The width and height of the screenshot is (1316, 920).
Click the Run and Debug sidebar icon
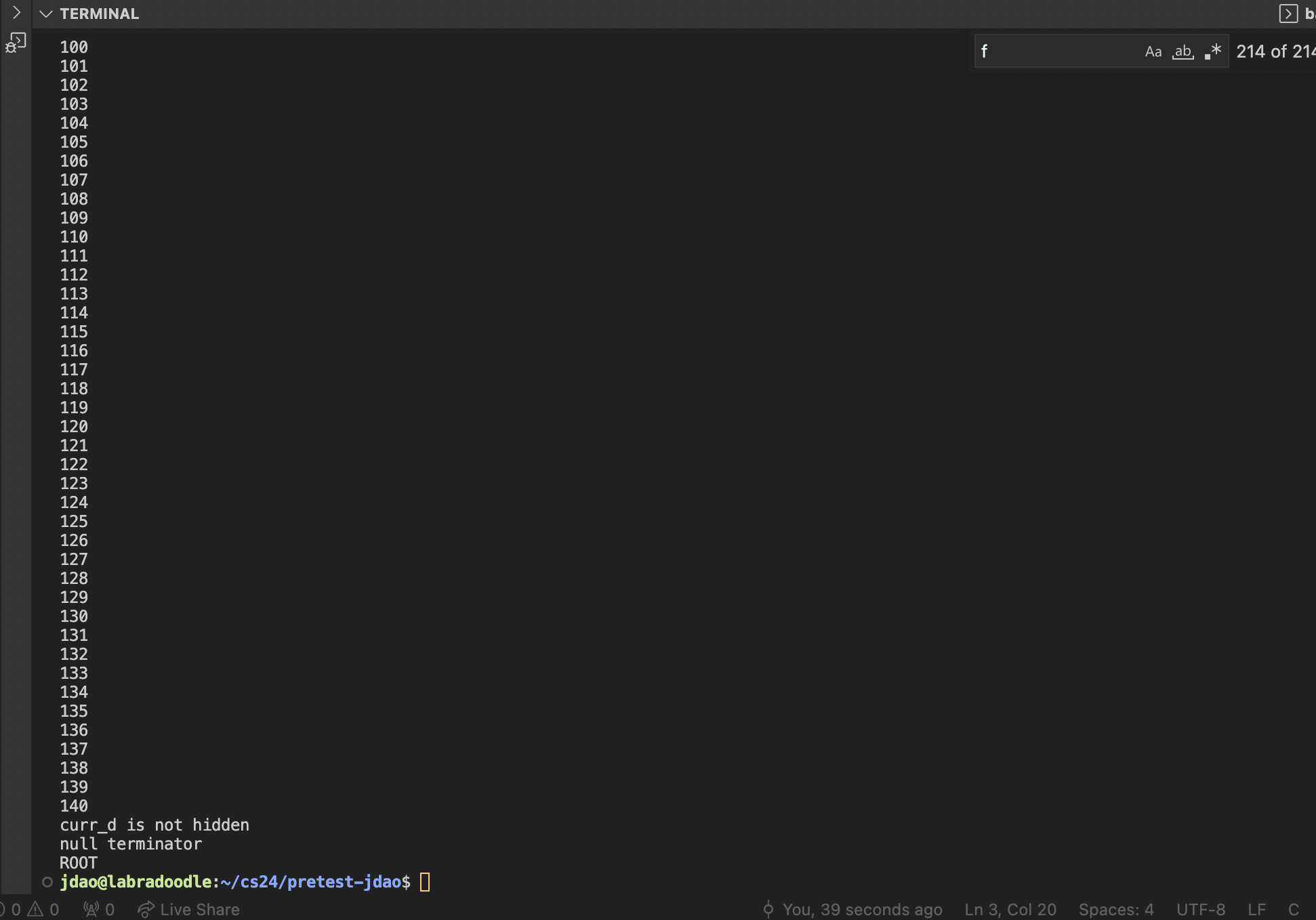coord(15,43)
